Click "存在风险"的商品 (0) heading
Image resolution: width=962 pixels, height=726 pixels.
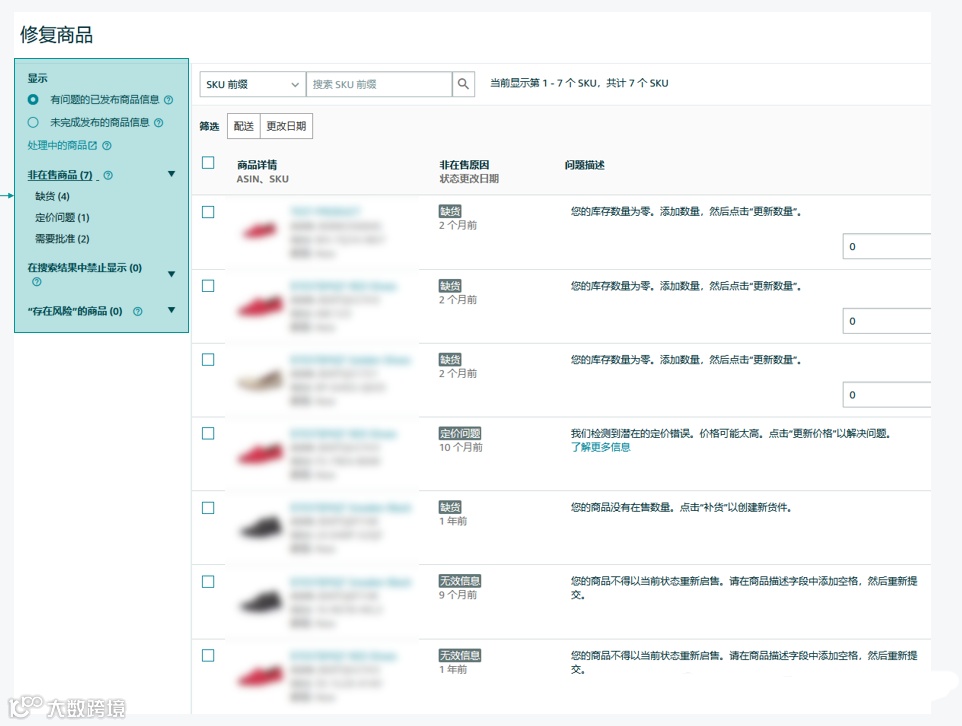point(75,311)
